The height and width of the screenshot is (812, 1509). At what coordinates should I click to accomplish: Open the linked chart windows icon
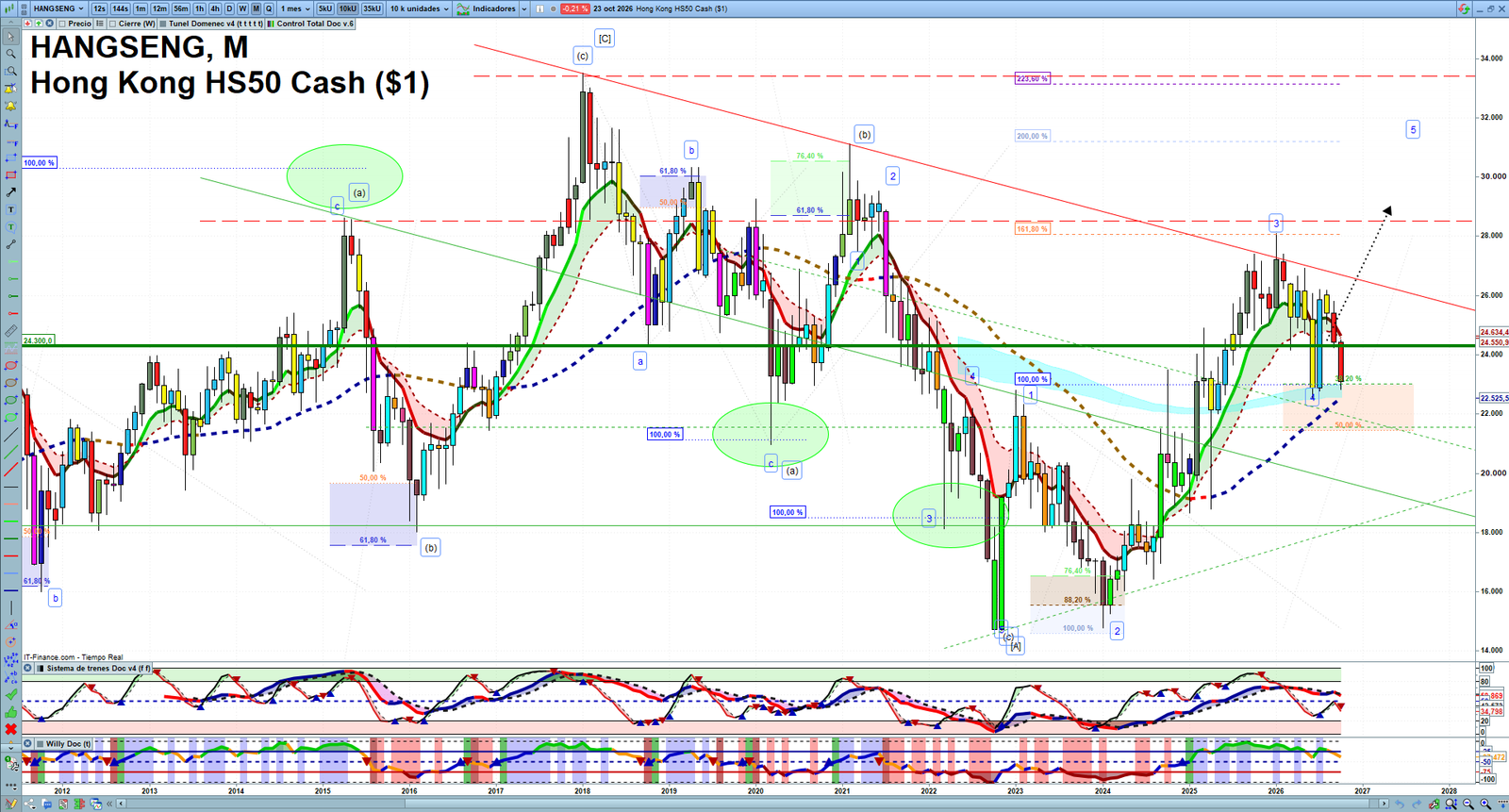[x=96, y=804]
